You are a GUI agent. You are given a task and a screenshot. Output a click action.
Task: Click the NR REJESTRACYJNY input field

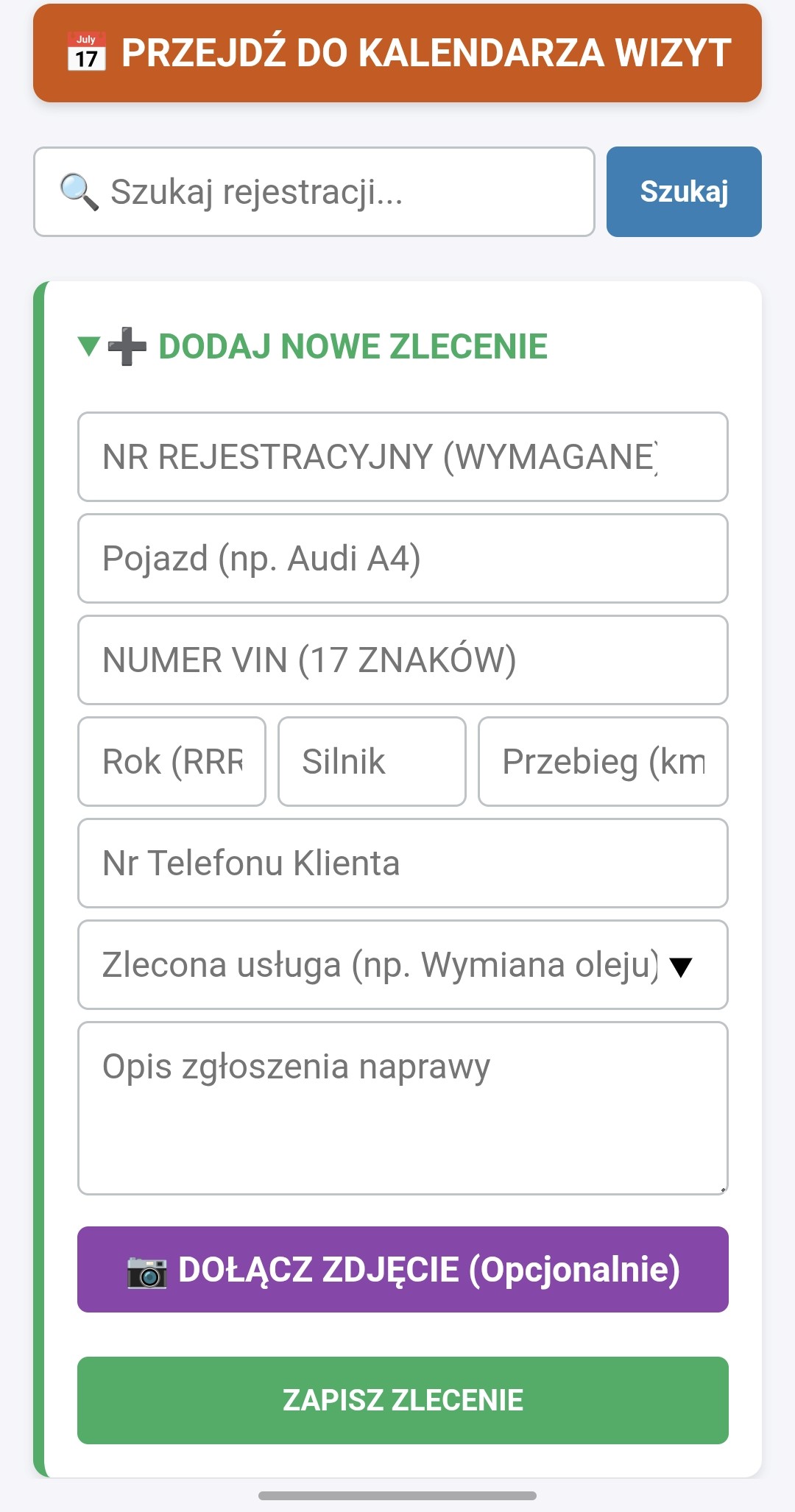(x=403, y=457)
